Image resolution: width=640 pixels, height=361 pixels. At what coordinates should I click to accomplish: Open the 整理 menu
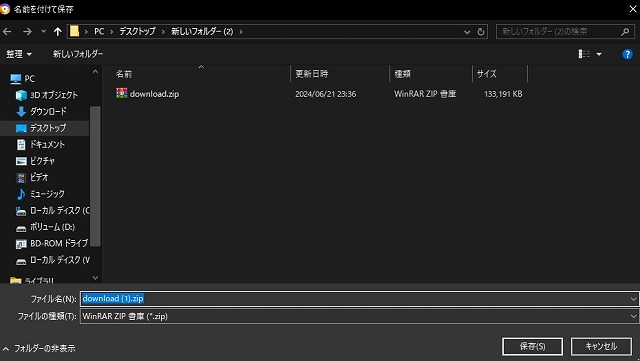coord(19,54)
